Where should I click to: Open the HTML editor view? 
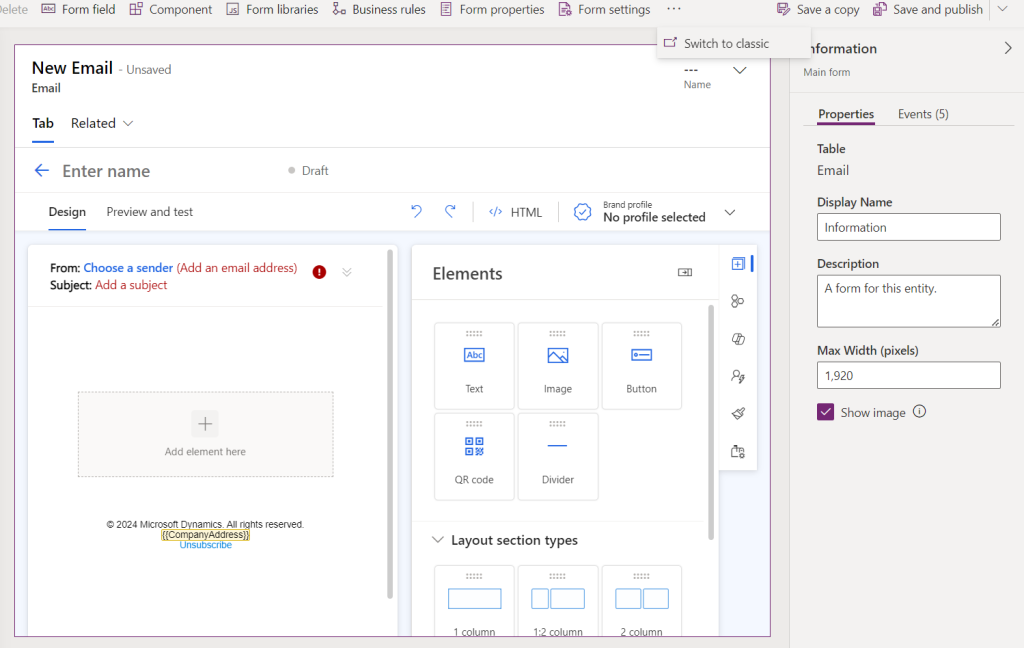(x=515, y=212)
